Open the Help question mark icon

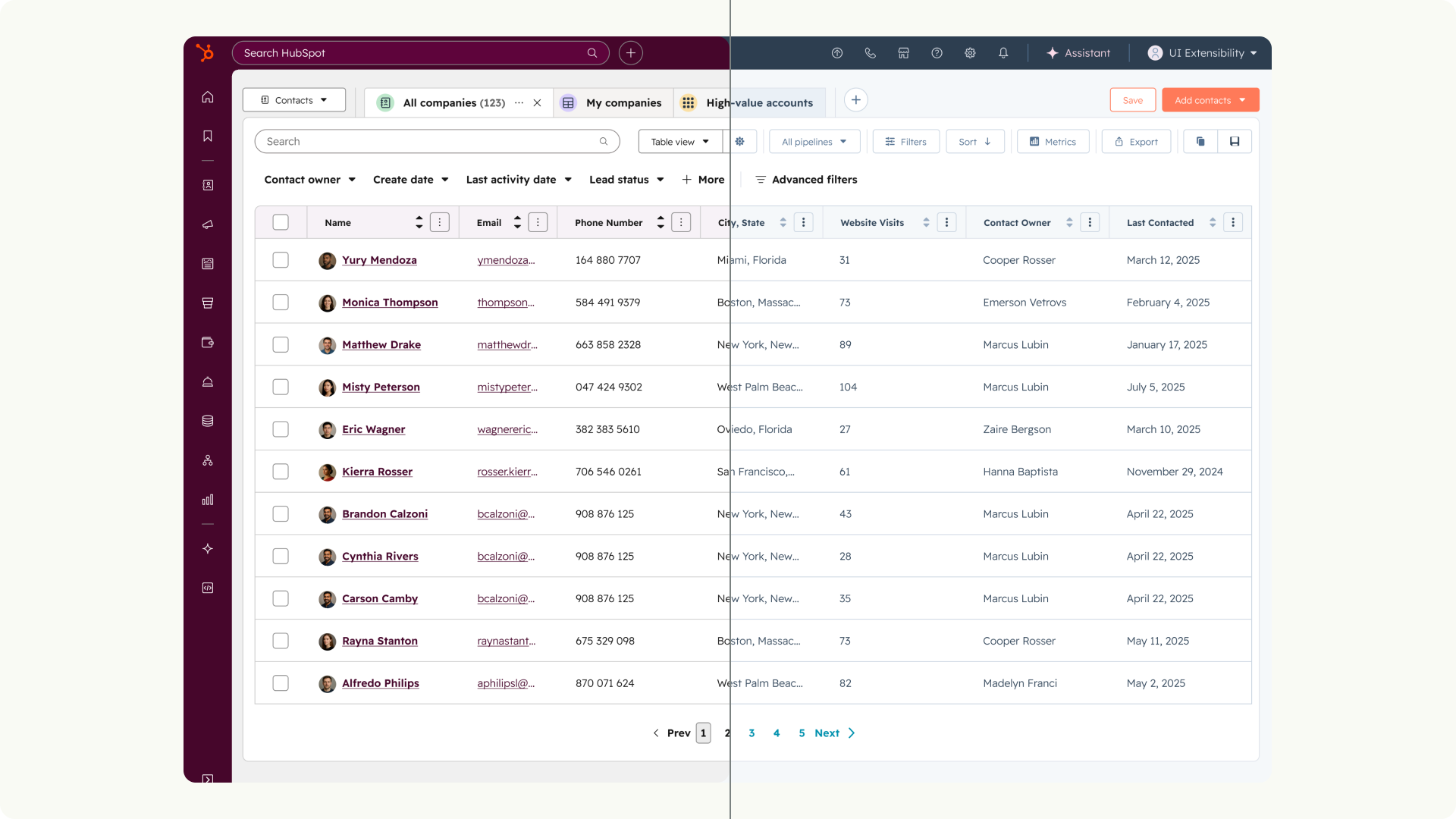(x=937, y=53)
